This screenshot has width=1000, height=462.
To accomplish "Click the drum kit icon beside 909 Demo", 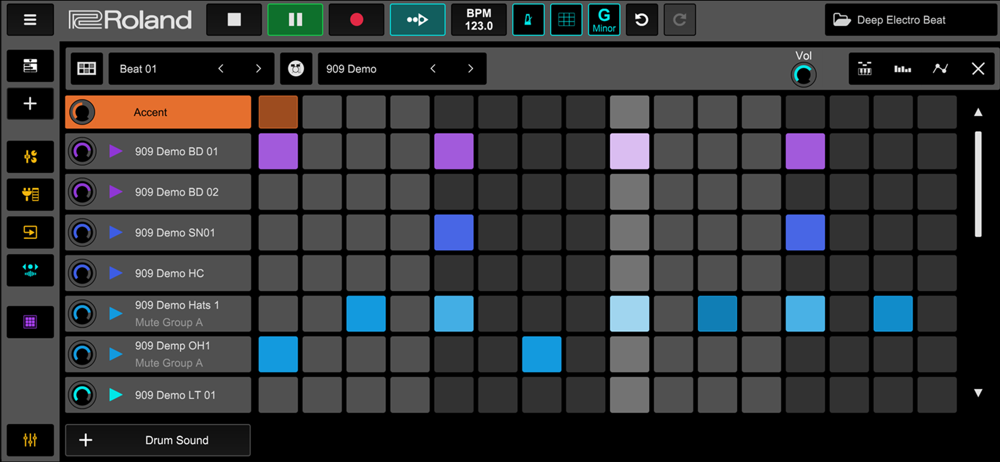I will point(296,69).
